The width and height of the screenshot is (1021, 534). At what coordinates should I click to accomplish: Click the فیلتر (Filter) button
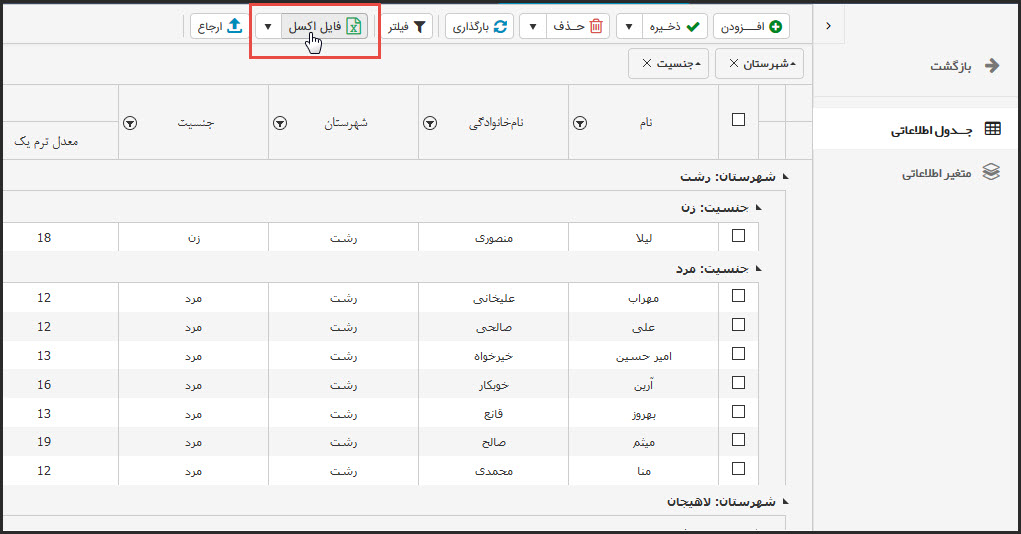tap(407, 27)
